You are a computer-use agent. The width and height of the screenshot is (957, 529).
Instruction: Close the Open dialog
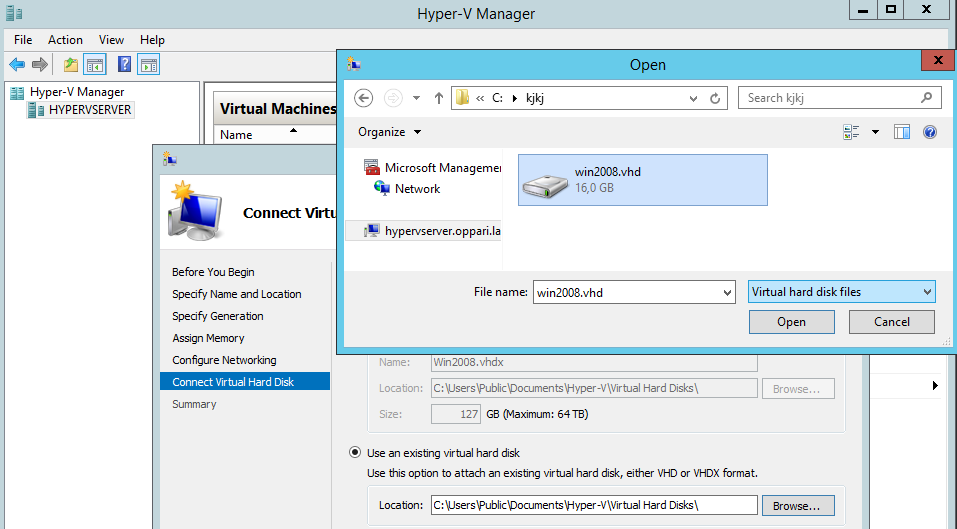click(938, 60)
